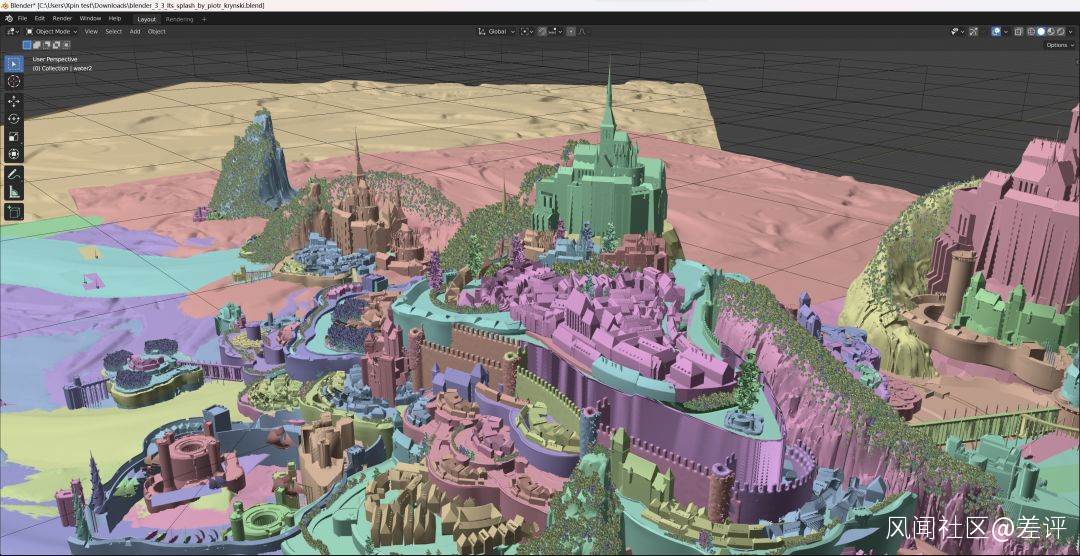Open the Object Mode dropdown
Image resolution: width=1080 pixels, height=556 pixels.
click(x=52, y=31)
